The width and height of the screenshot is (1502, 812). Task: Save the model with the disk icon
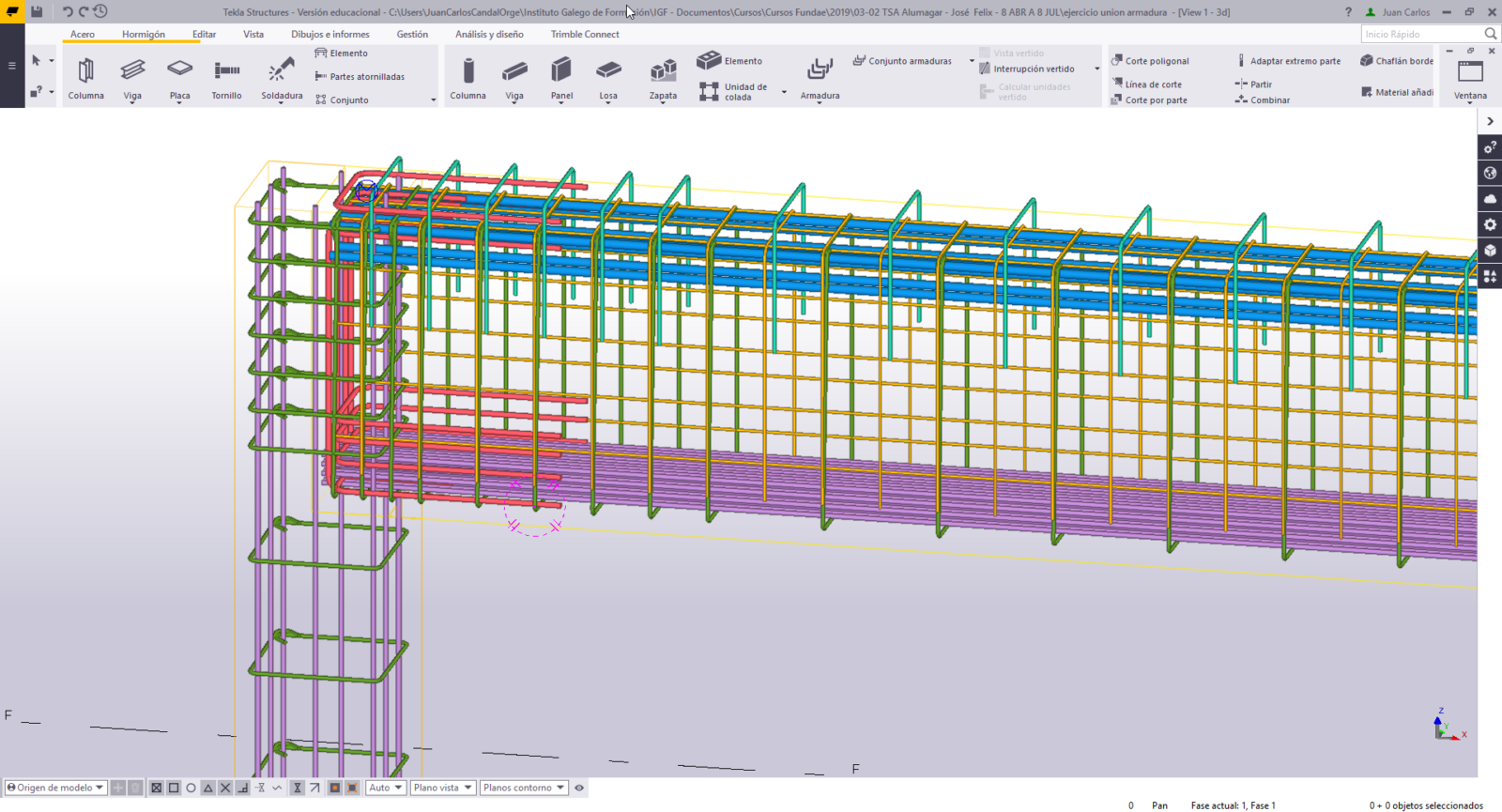(37, 12)
